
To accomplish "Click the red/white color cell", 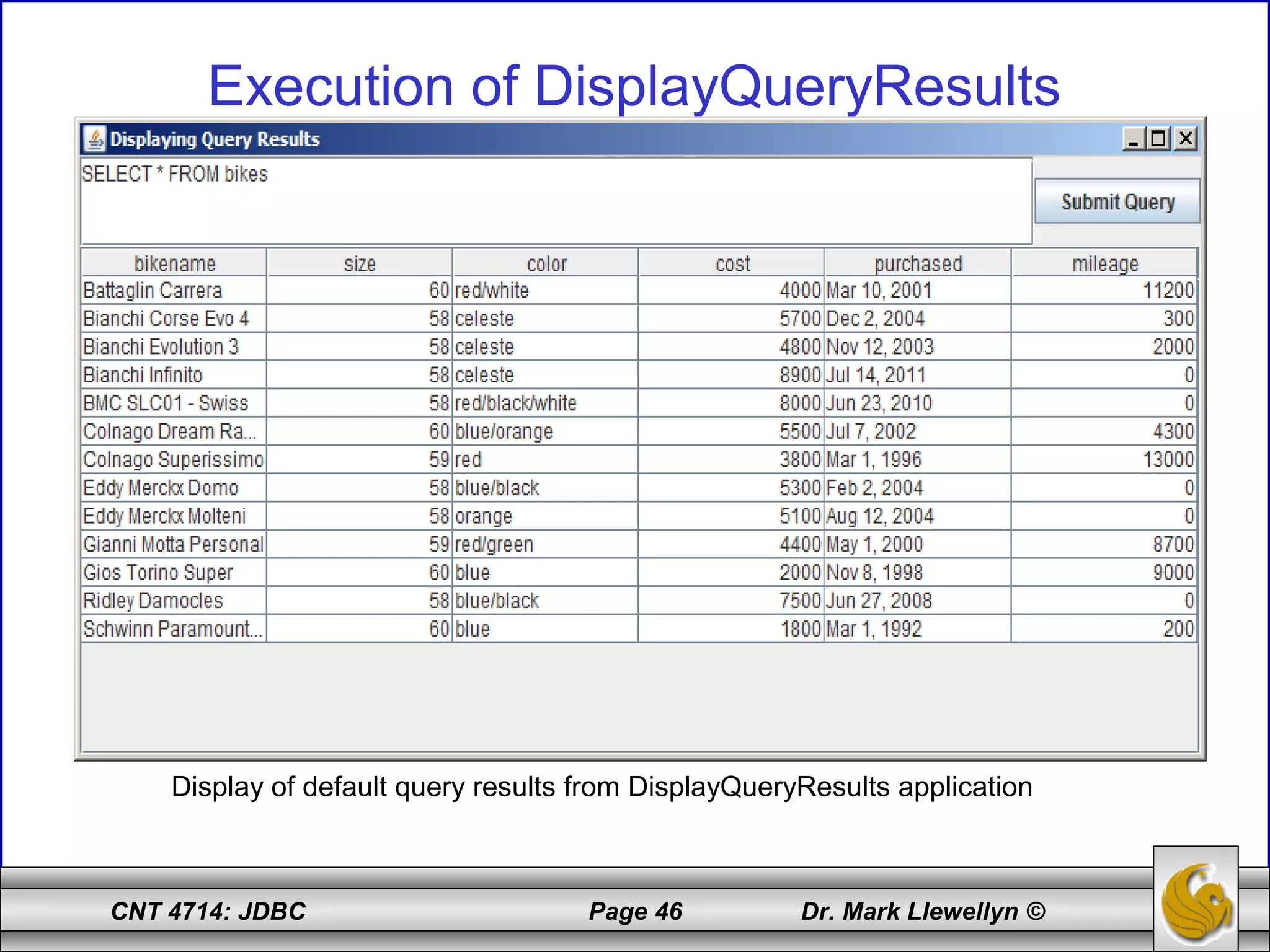I will 546,290.
